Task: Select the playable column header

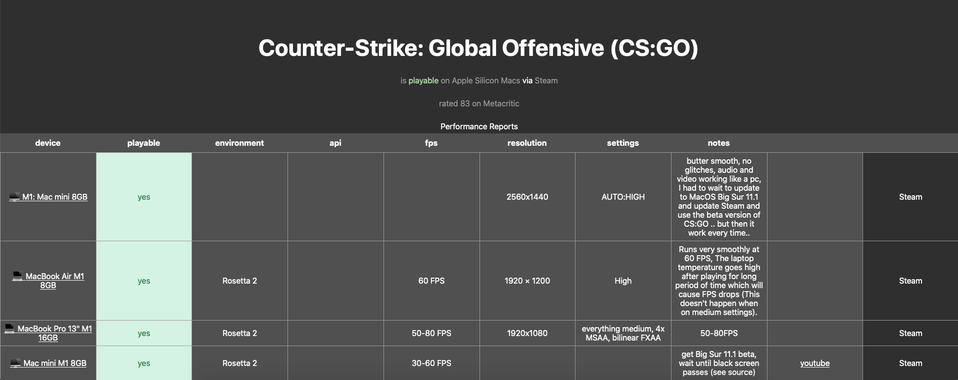Action: coord(144,143)
